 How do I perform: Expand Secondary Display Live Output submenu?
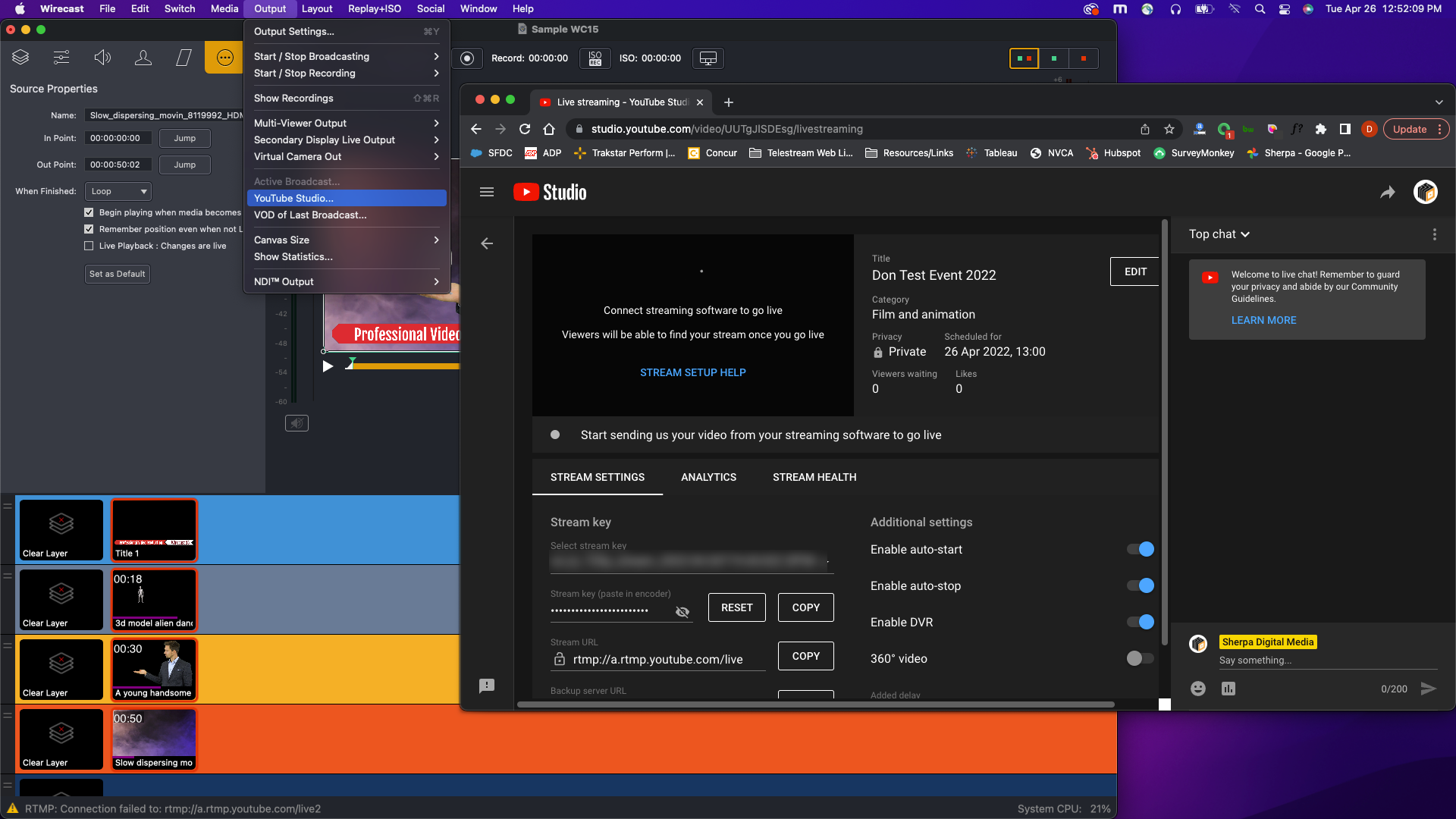click(x=346, y=140)
